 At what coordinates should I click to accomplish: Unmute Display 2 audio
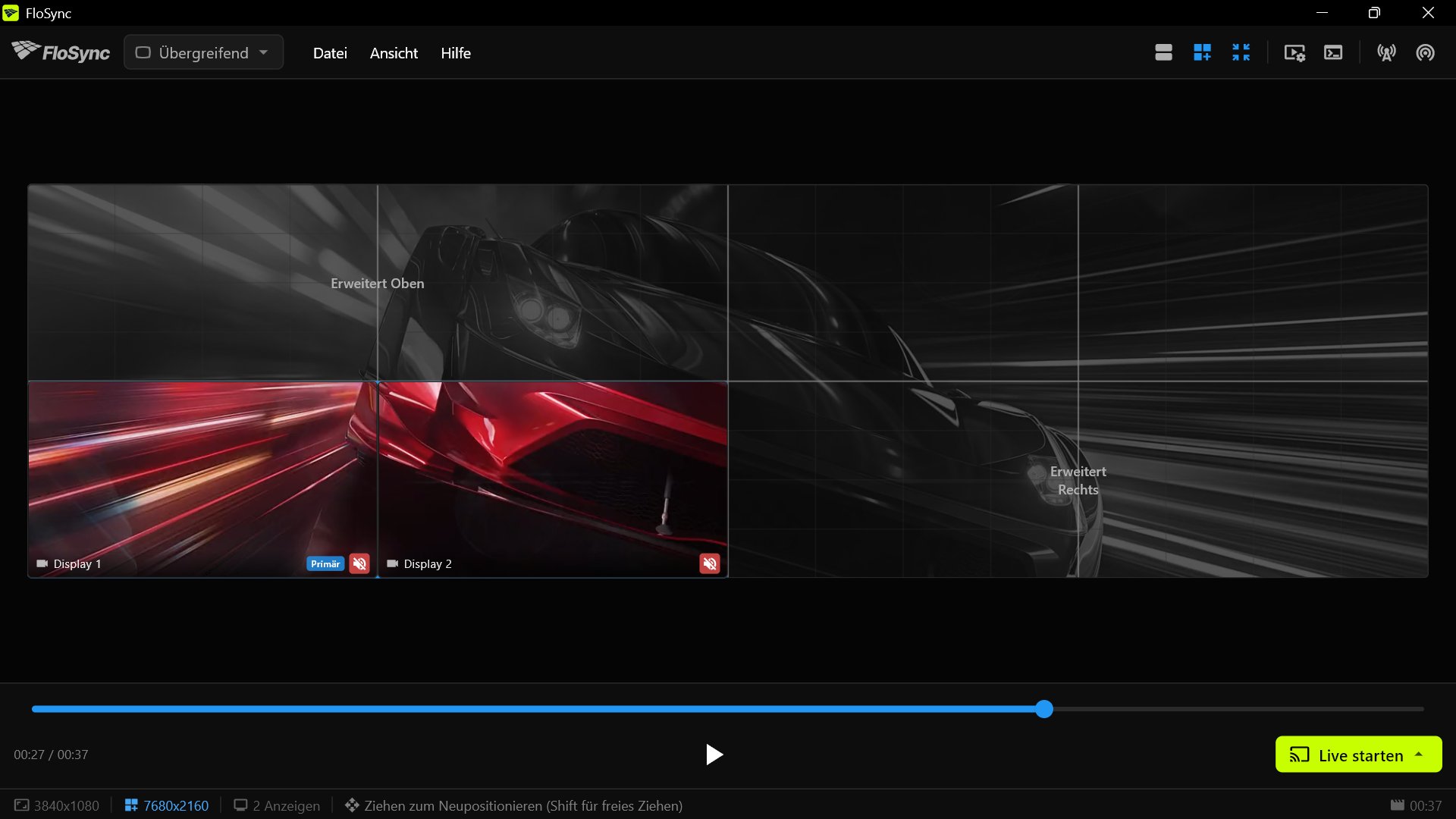coord(710,563)
